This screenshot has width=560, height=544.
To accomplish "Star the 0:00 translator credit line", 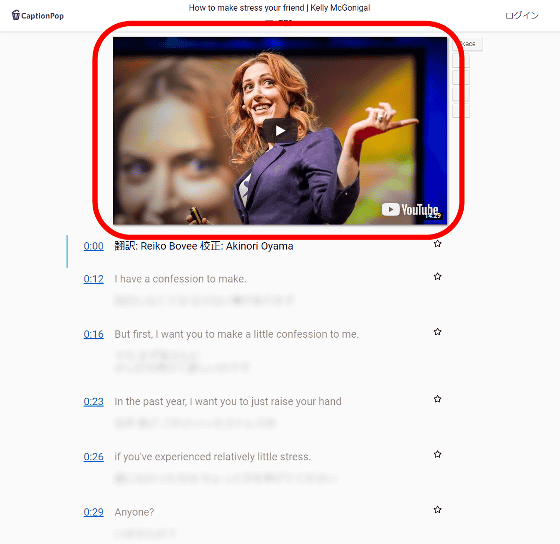I will 438,244.
